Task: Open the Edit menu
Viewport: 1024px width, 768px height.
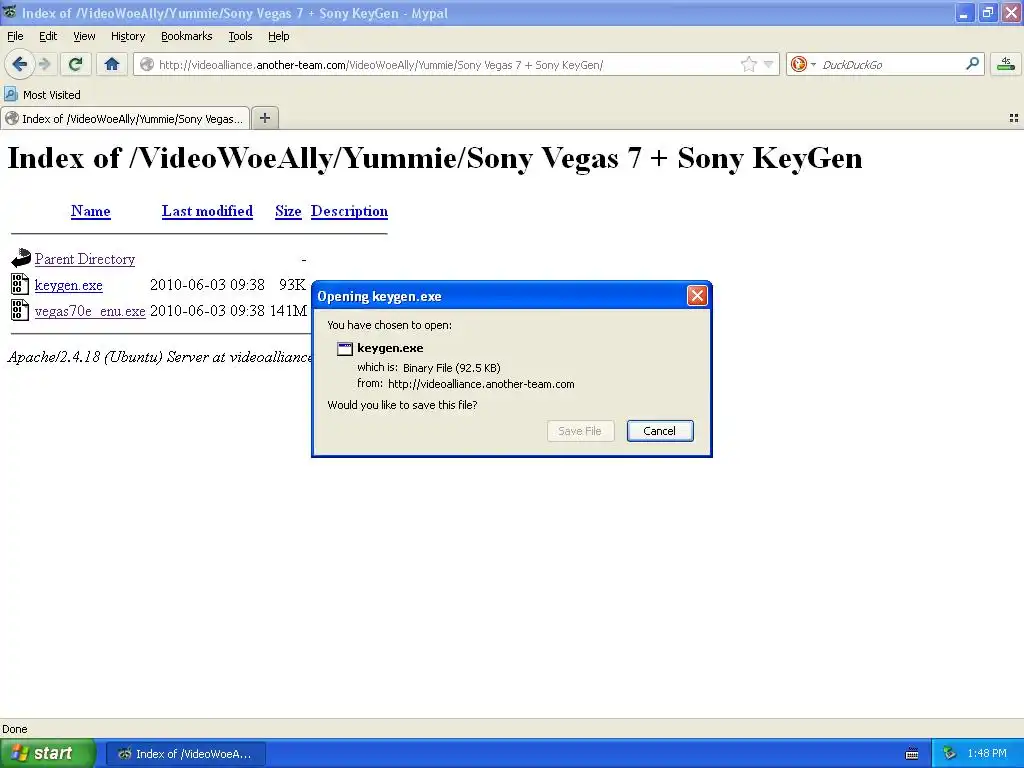Action: coord(48,36)
